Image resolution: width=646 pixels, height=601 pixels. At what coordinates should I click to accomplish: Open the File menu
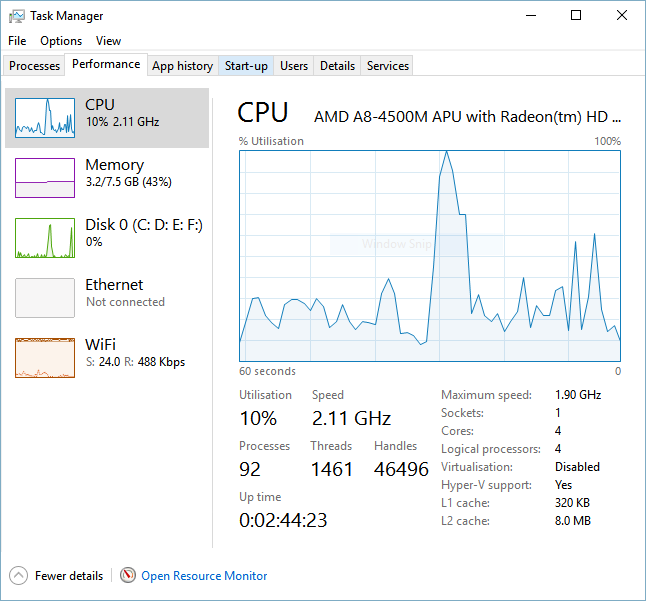tap(17, 41)
